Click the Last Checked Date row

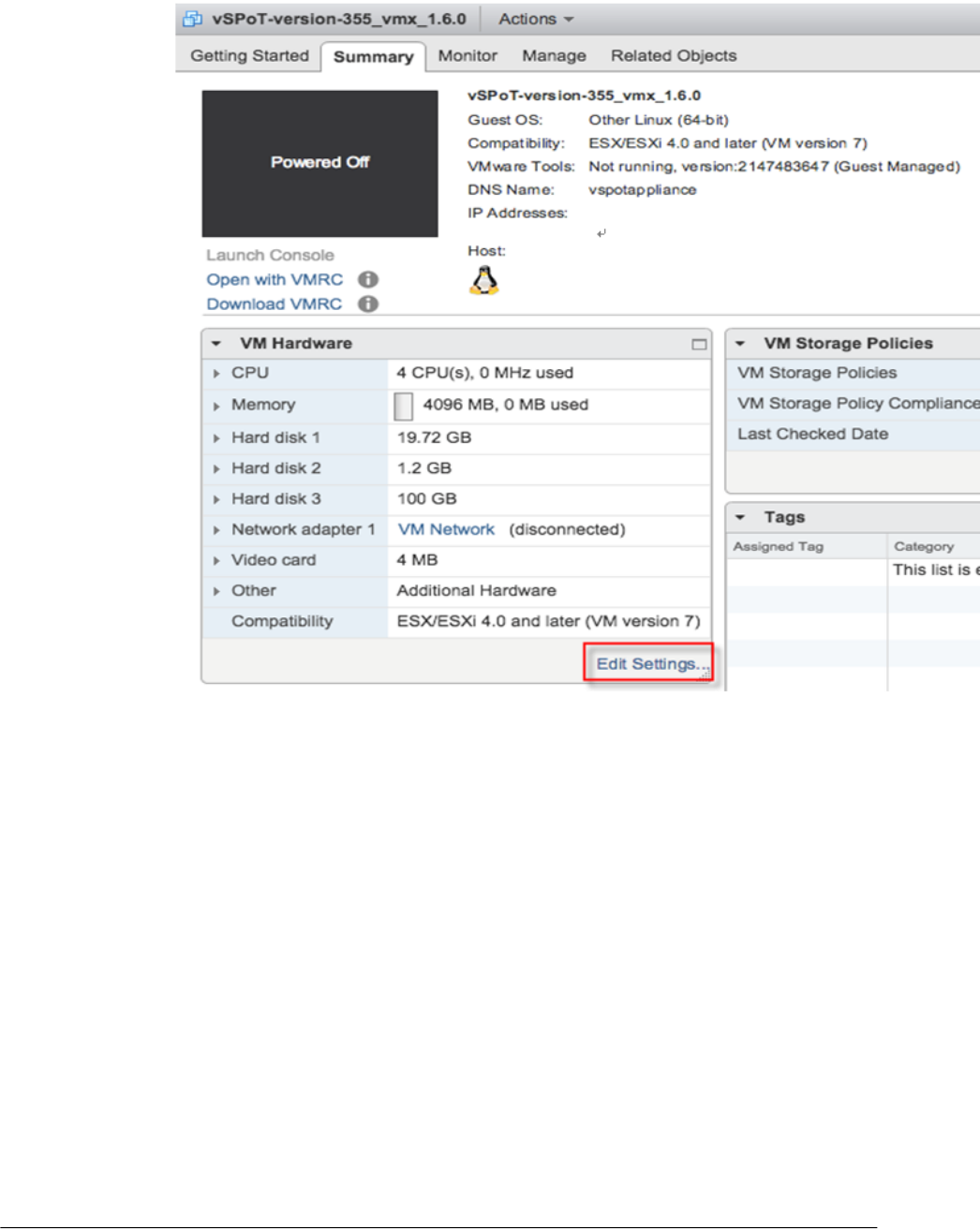(854, 435)
